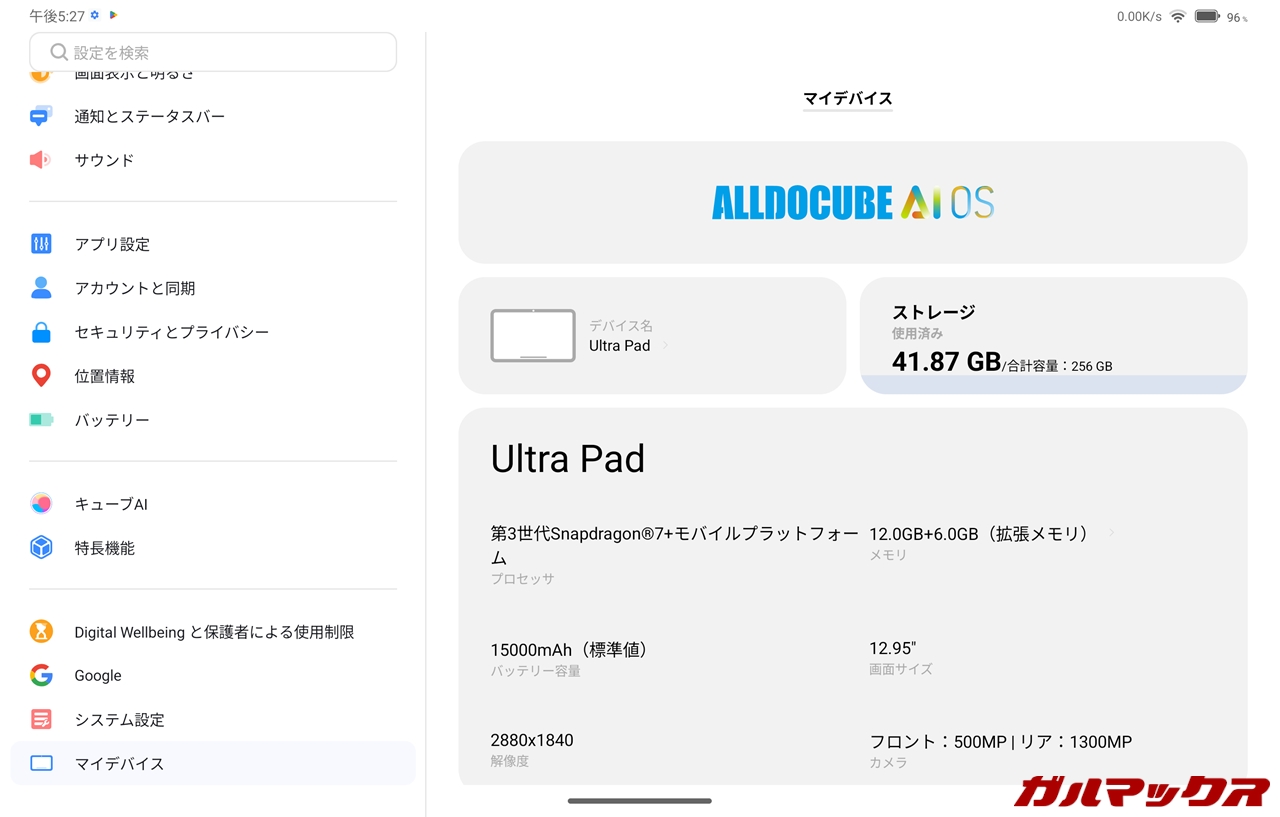Select the 特長機能 cube icon

(x=41, y=548)
